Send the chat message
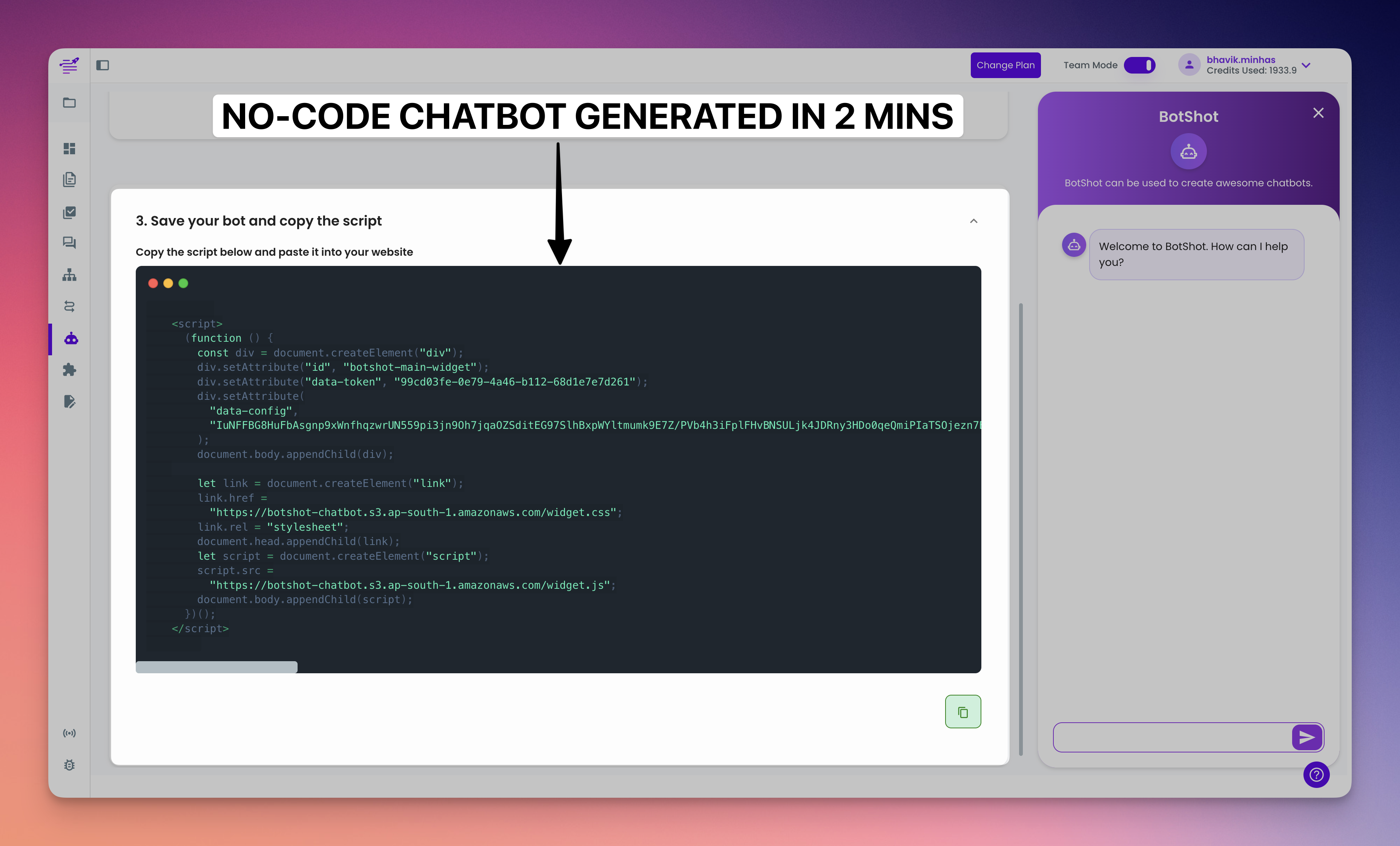 [x=1307, y=737]
